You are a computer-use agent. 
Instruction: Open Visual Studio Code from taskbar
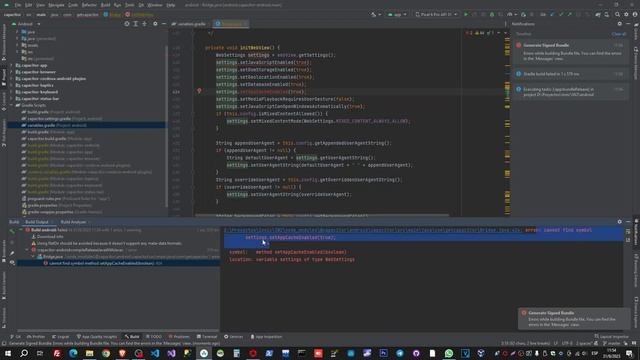(155, 353)
